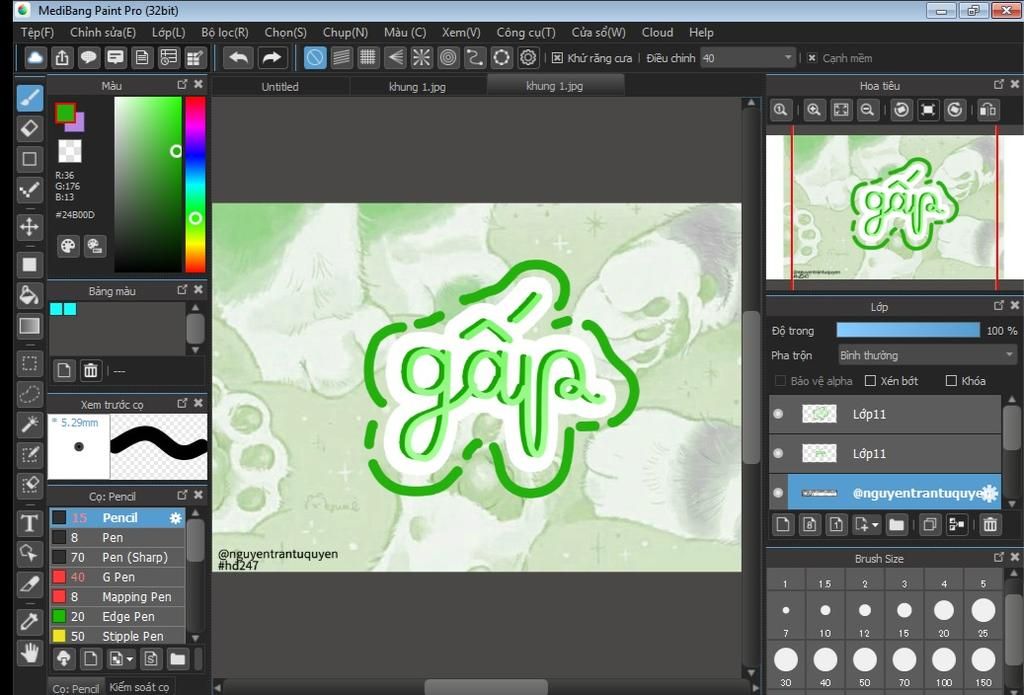
Task: Open the Bộ lọc(R) menu
Action: point(225,32)
